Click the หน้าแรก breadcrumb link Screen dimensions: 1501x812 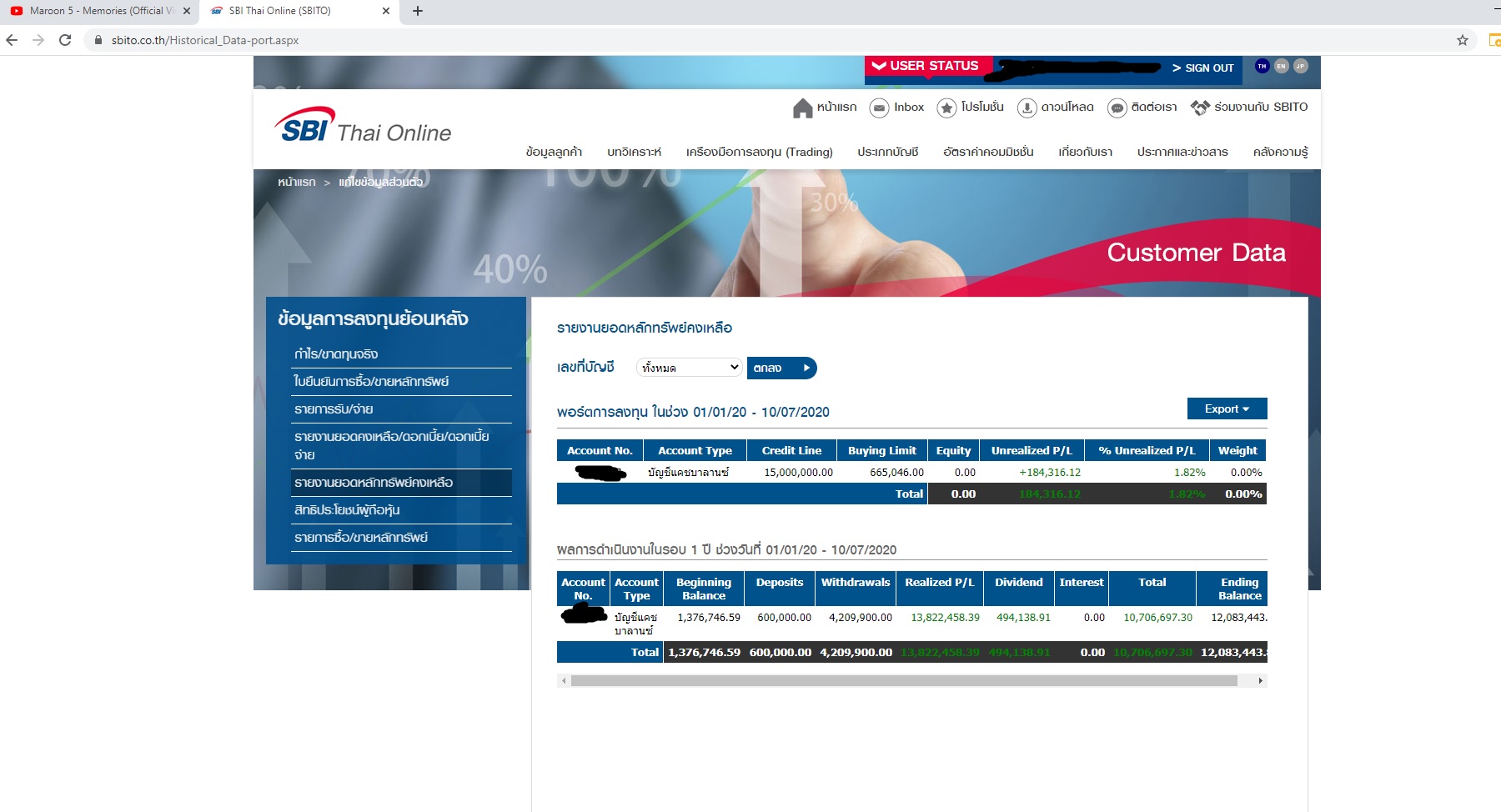point(297,182)
